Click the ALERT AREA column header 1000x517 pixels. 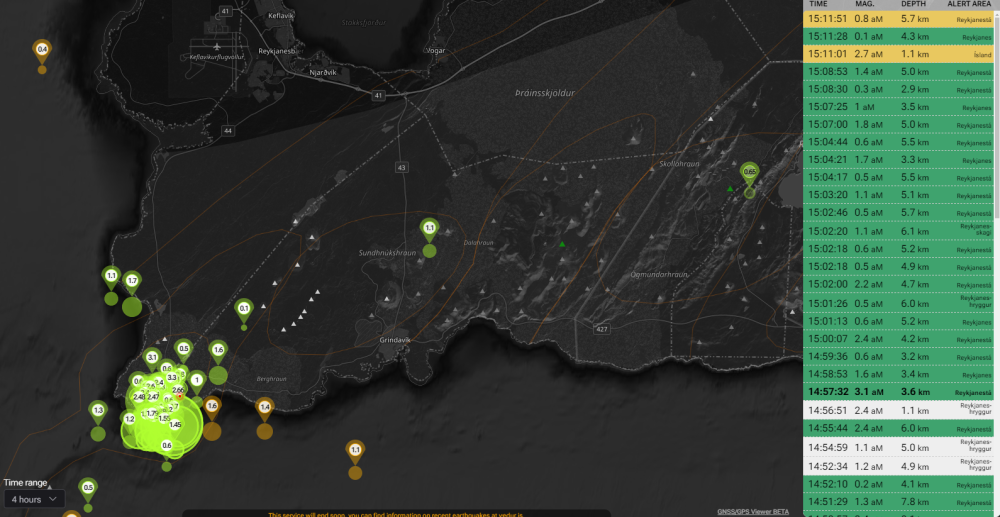tap(968, 4)
